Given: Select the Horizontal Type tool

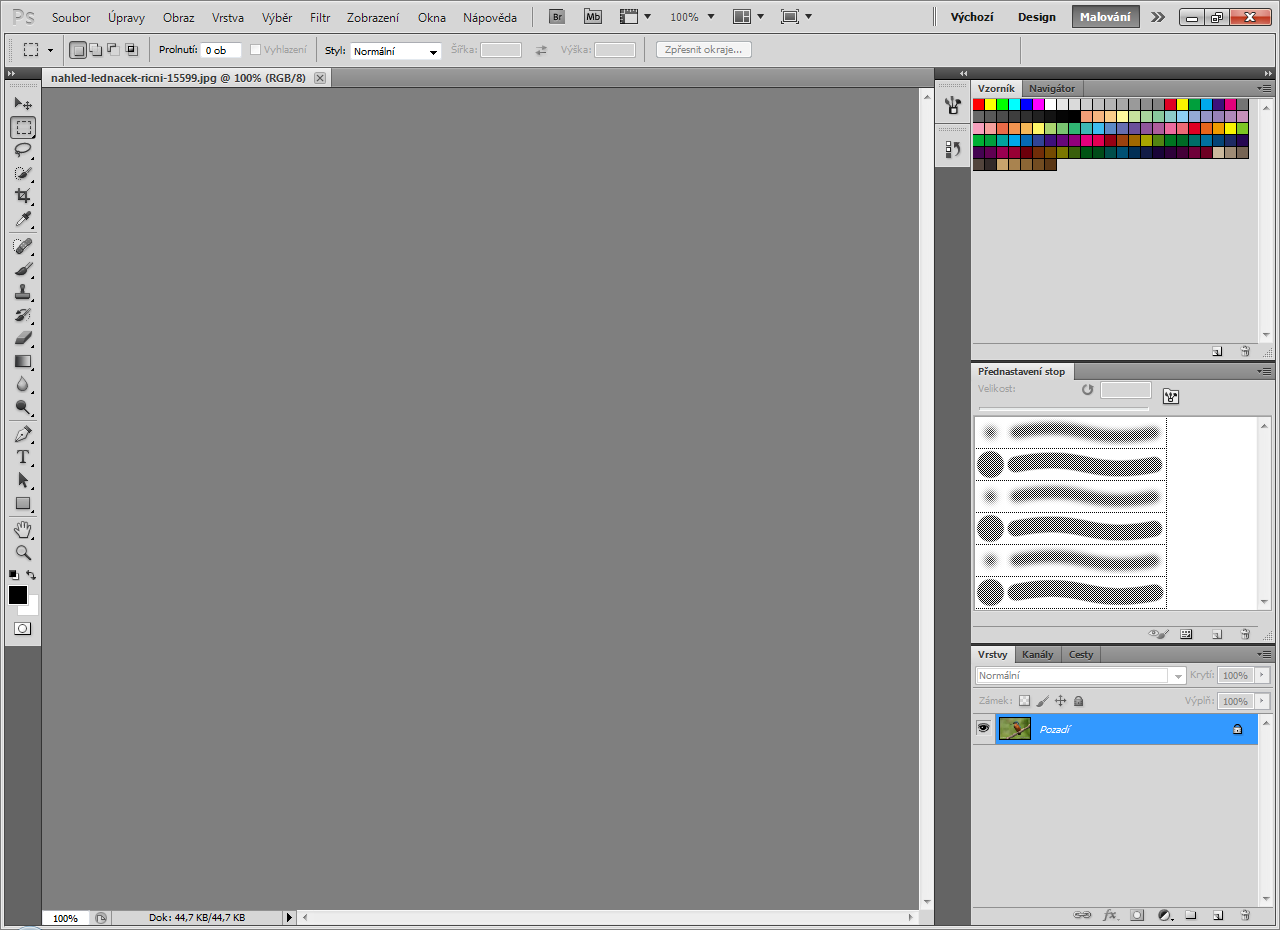Looking at the screenshot, I should pyautogui.click(x=22, y=457).
